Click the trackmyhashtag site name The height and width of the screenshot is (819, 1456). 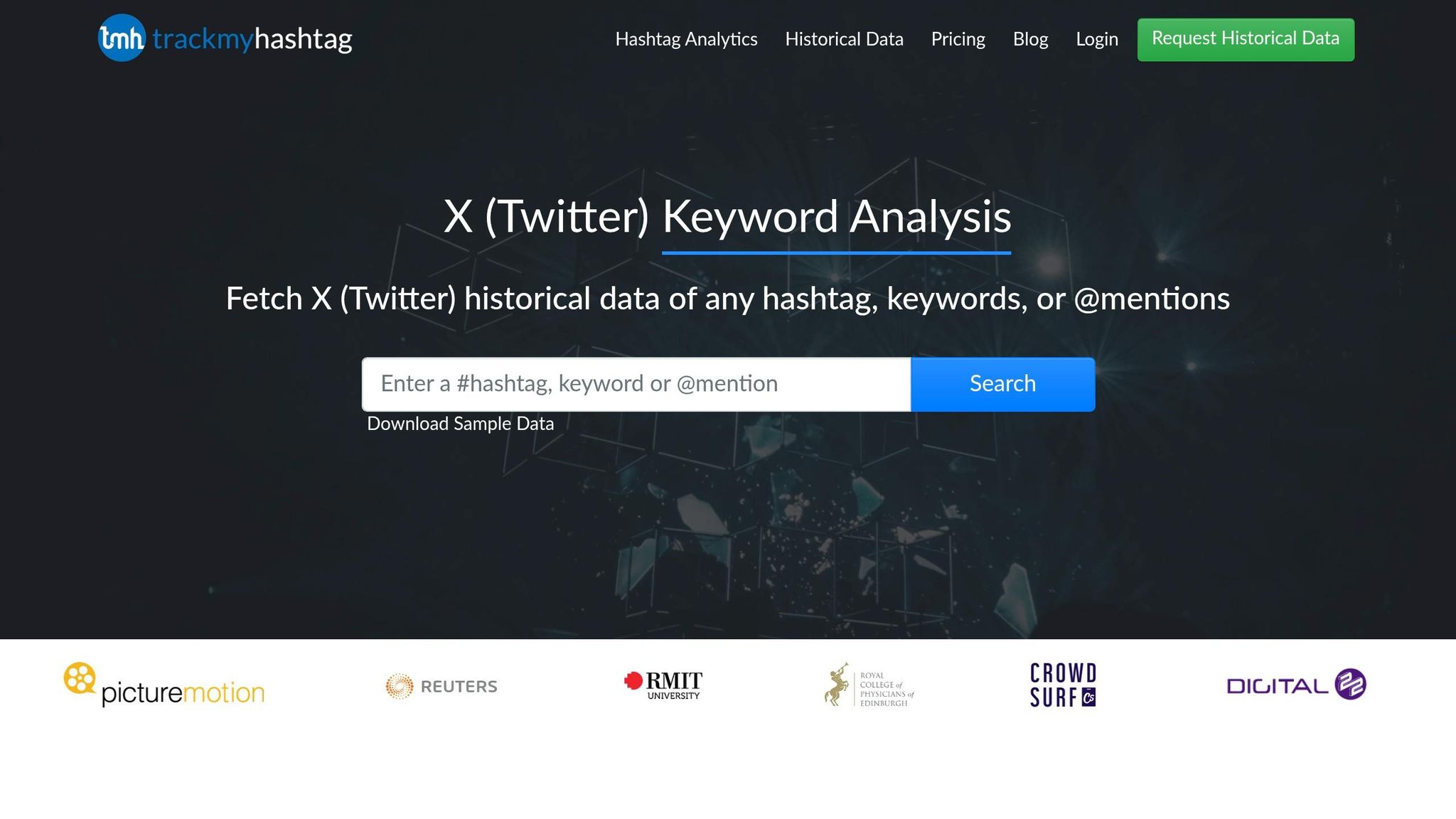[252, 39]
